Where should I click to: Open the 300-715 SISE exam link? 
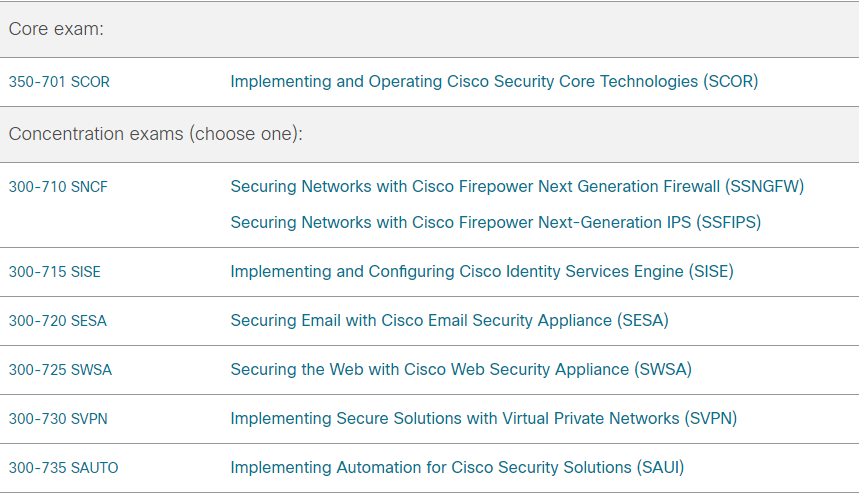pos(54,271)
